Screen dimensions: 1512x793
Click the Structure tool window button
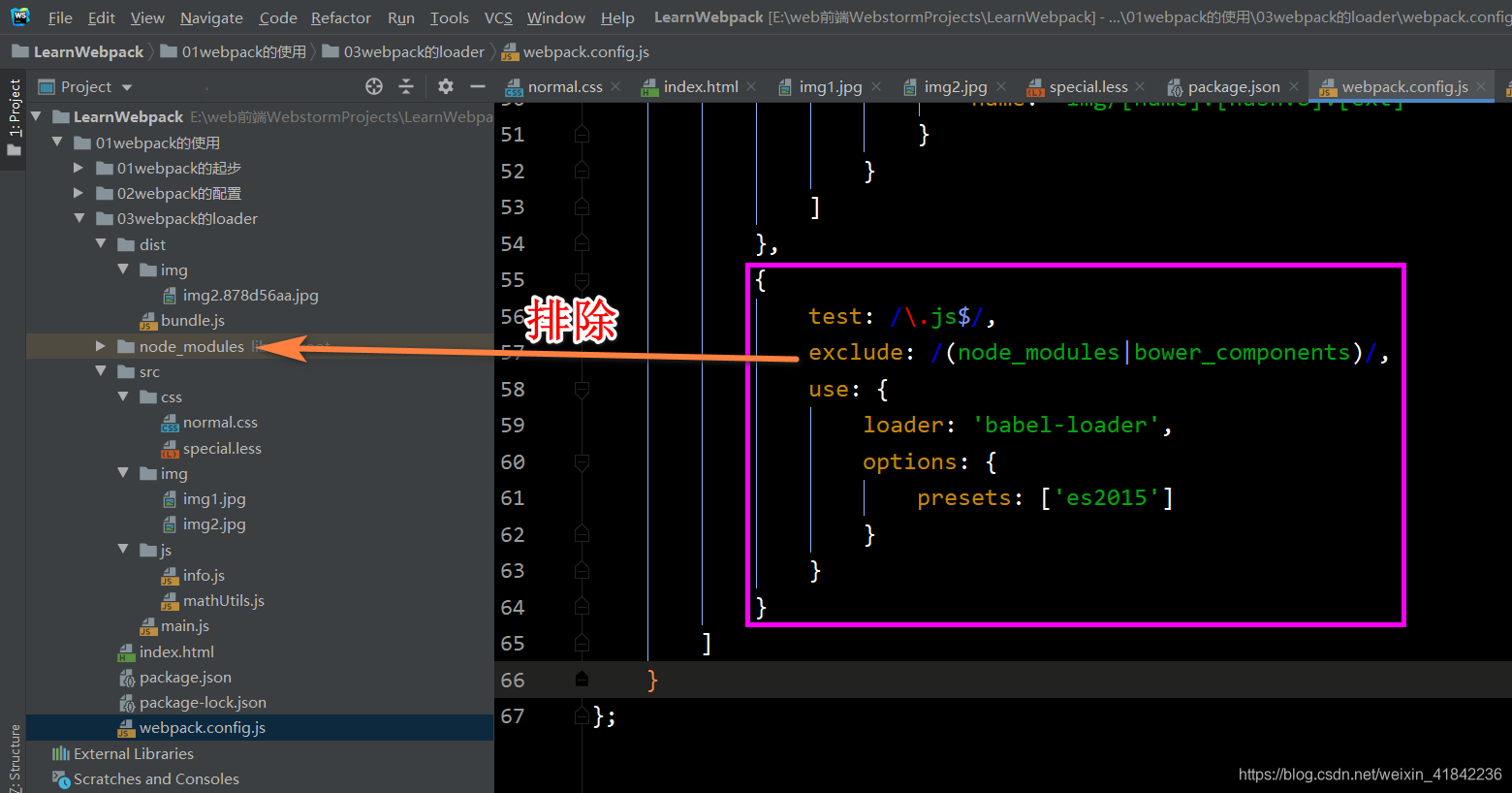[14, 758]
